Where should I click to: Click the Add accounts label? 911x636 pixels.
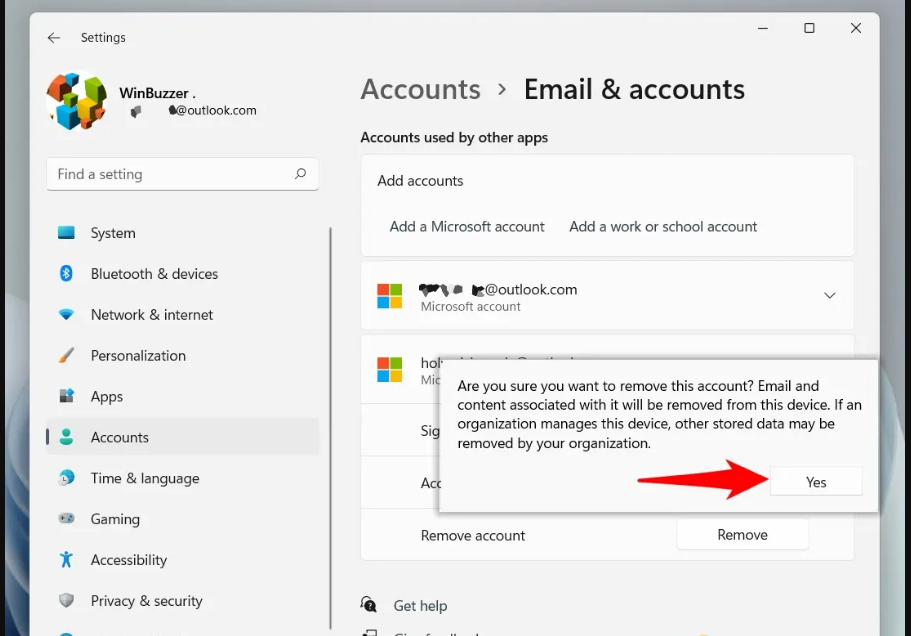[420, 181]
